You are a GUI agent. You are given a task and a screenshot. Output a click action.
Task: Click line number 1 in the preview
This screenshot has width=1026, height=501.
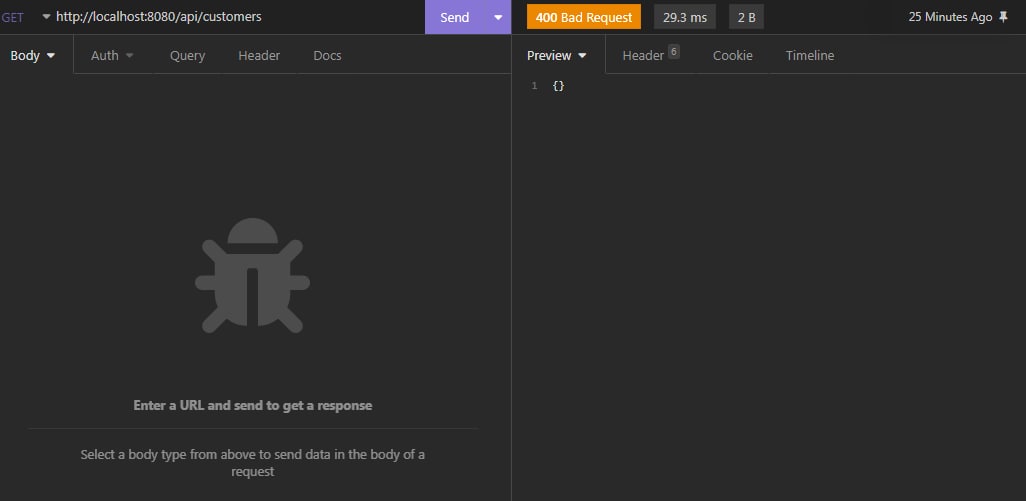point(535,86)
